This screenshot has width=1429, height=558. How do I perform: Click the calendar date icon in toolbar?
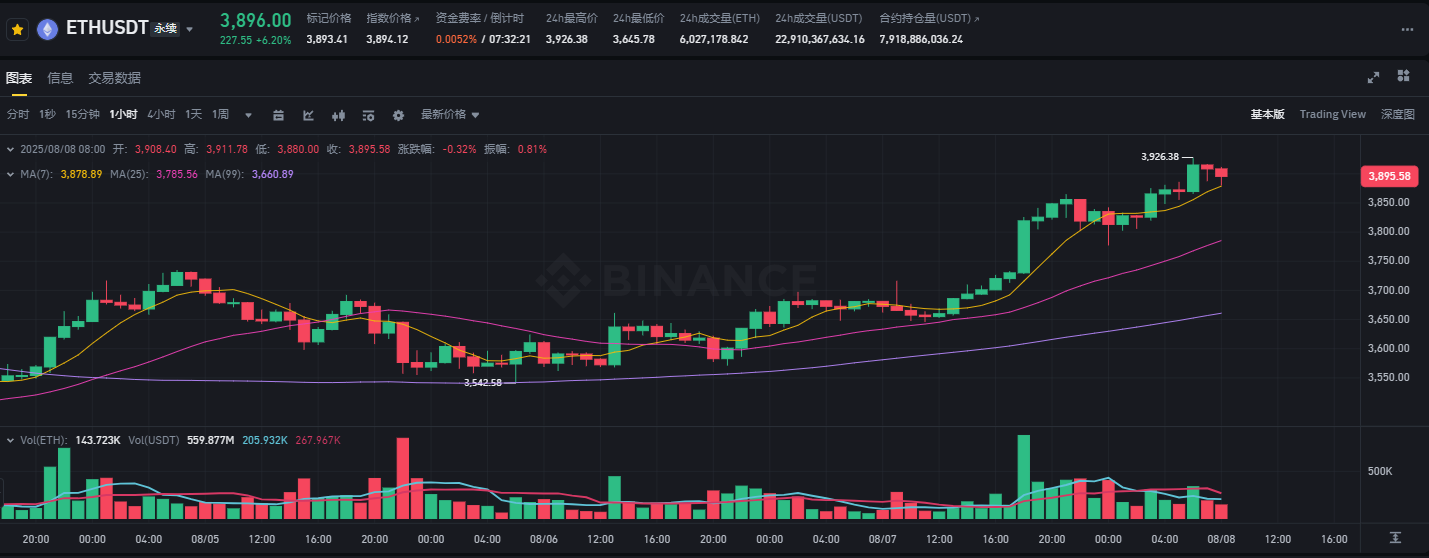point(279,115)
